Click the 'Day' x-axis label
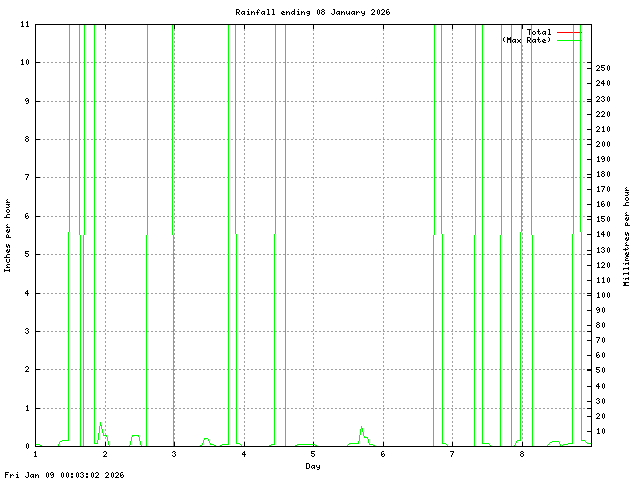Viewport: 640px width, 480px height. pyautogui.click(x=313, y=466)
